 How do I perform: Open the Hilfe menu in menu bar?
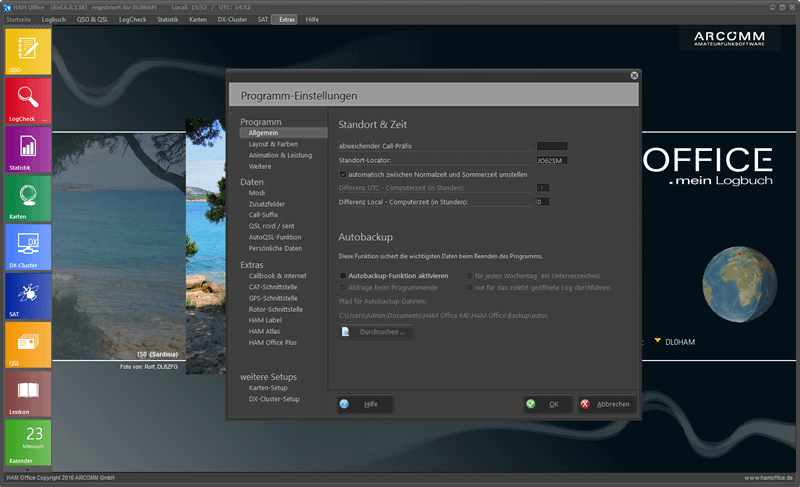point(312,19)
